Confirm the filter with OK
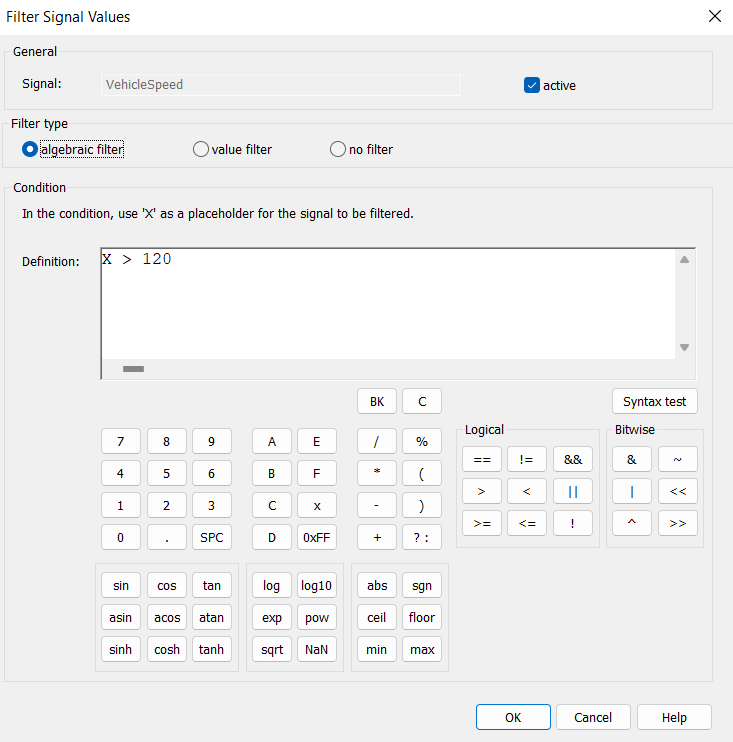The height and width of the screenshot is (742, 733). tap(513, 717)
